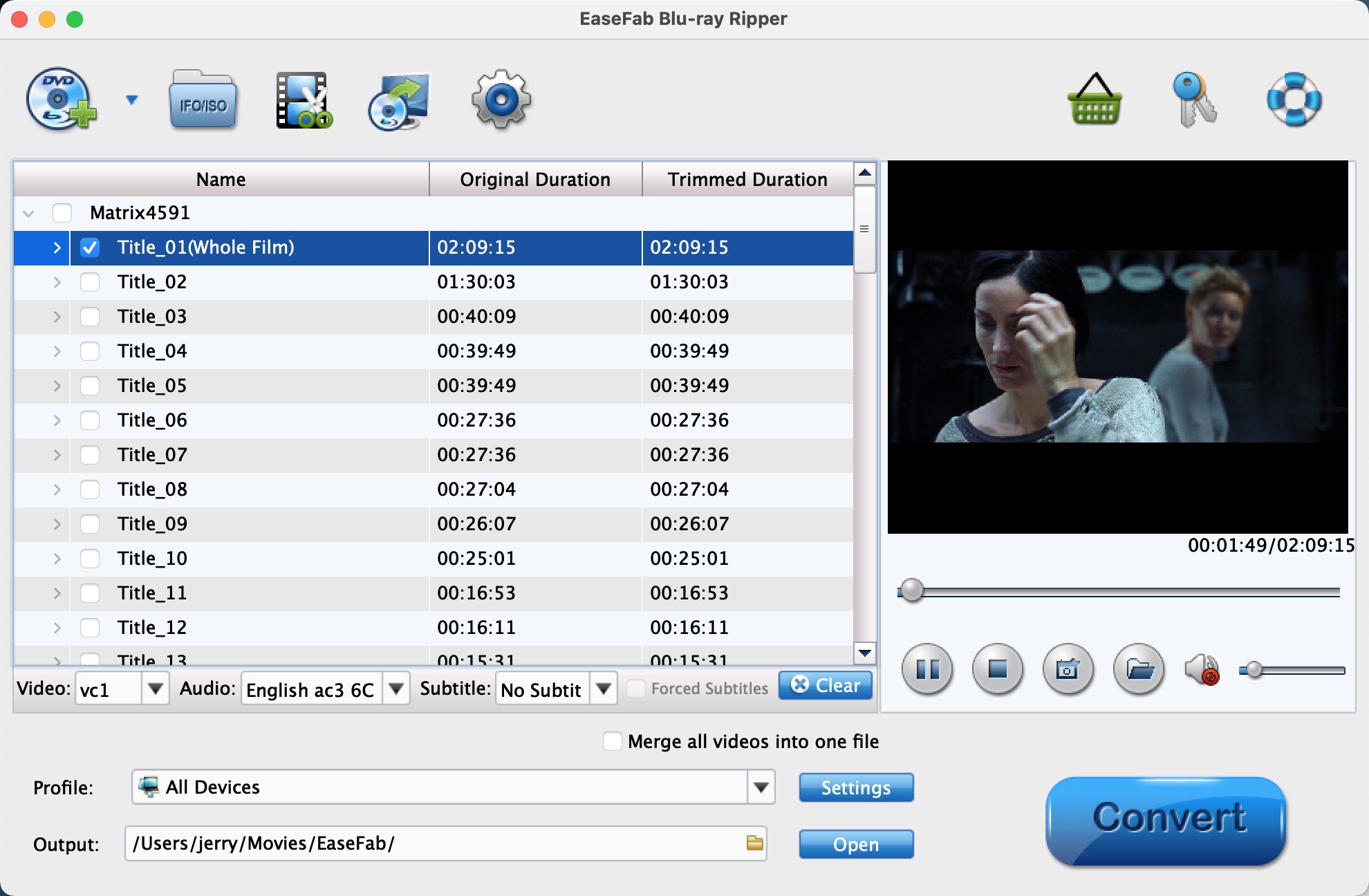Click the shopping basket purchase icon
The width and height of the screenshot is (1369, 896).
click(1095, 100)
